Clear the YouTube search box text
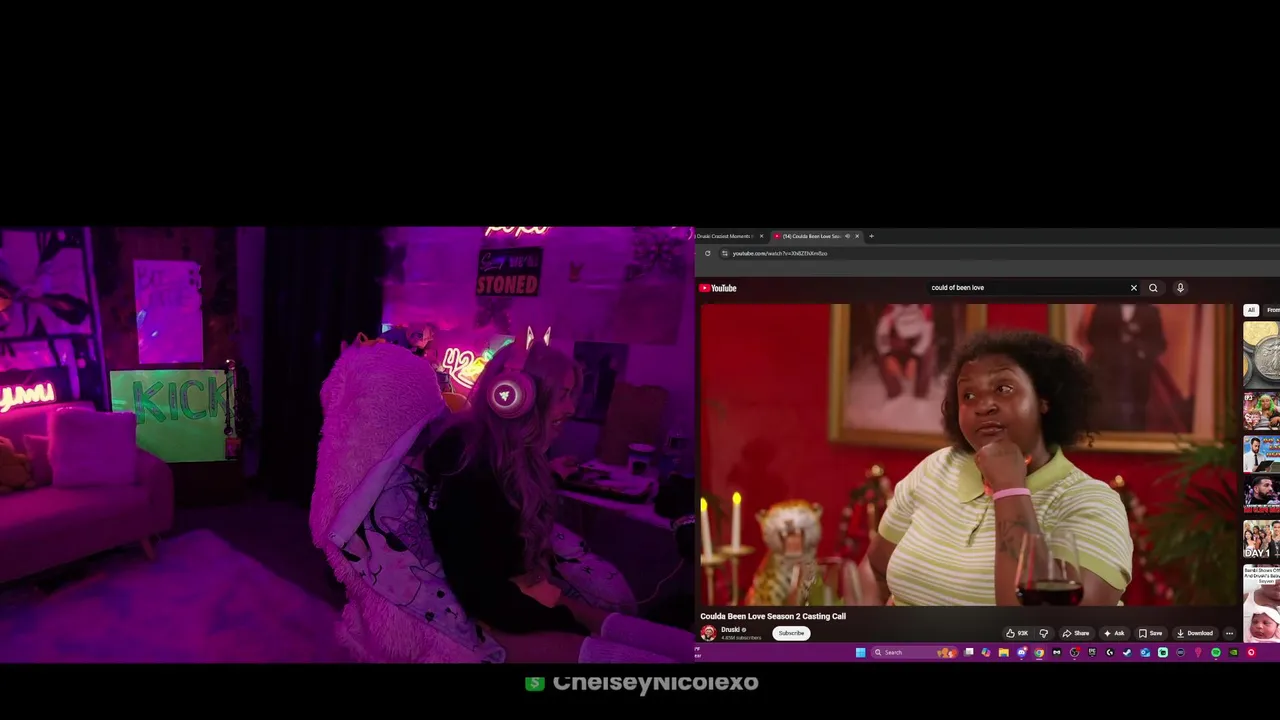Screen dimensions: 1280x720 (x=1133, y=288)
